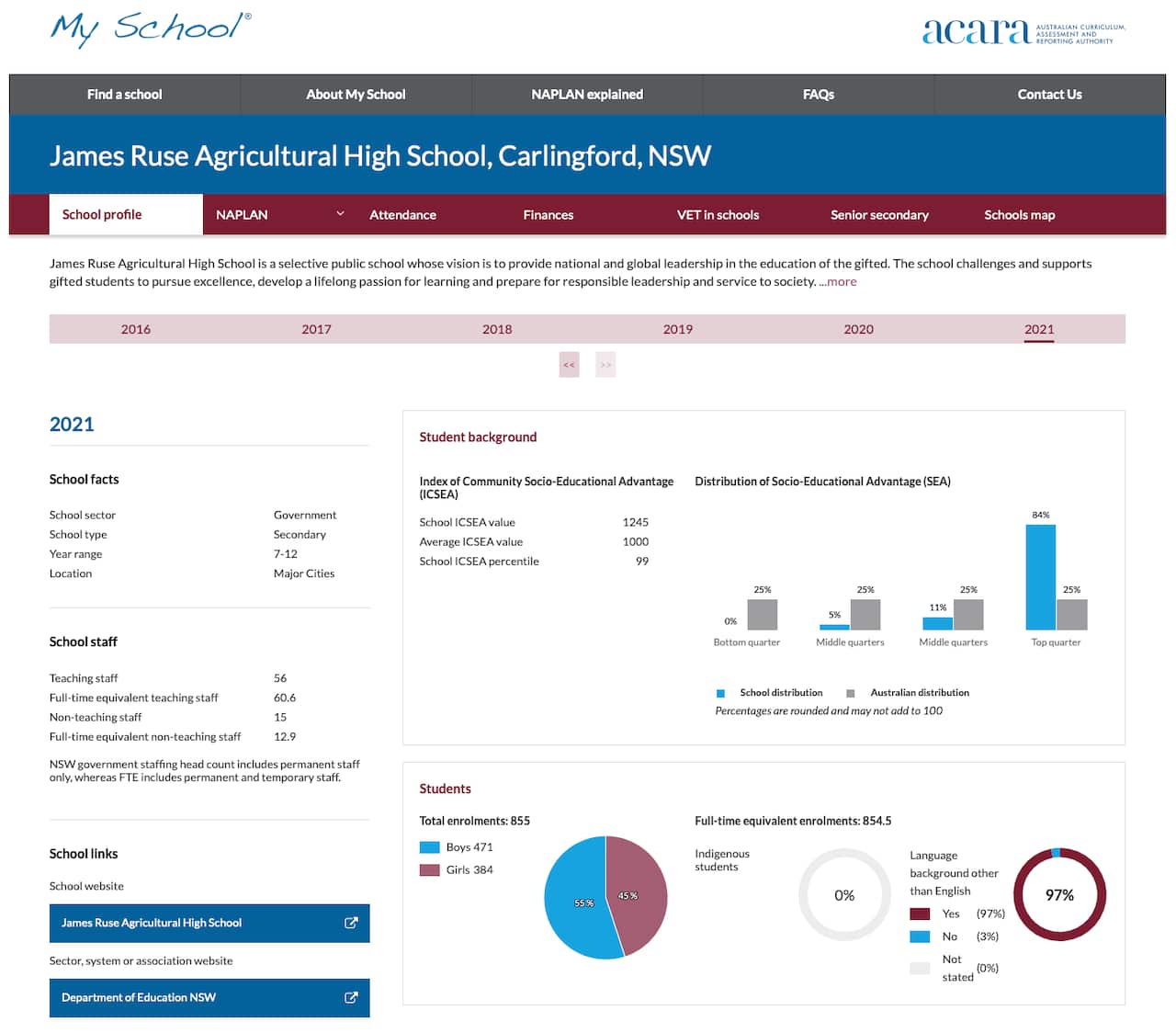Open the Find a school menu item
The height and width of the screenshot is (1033, 1176).
click(124, 94)
